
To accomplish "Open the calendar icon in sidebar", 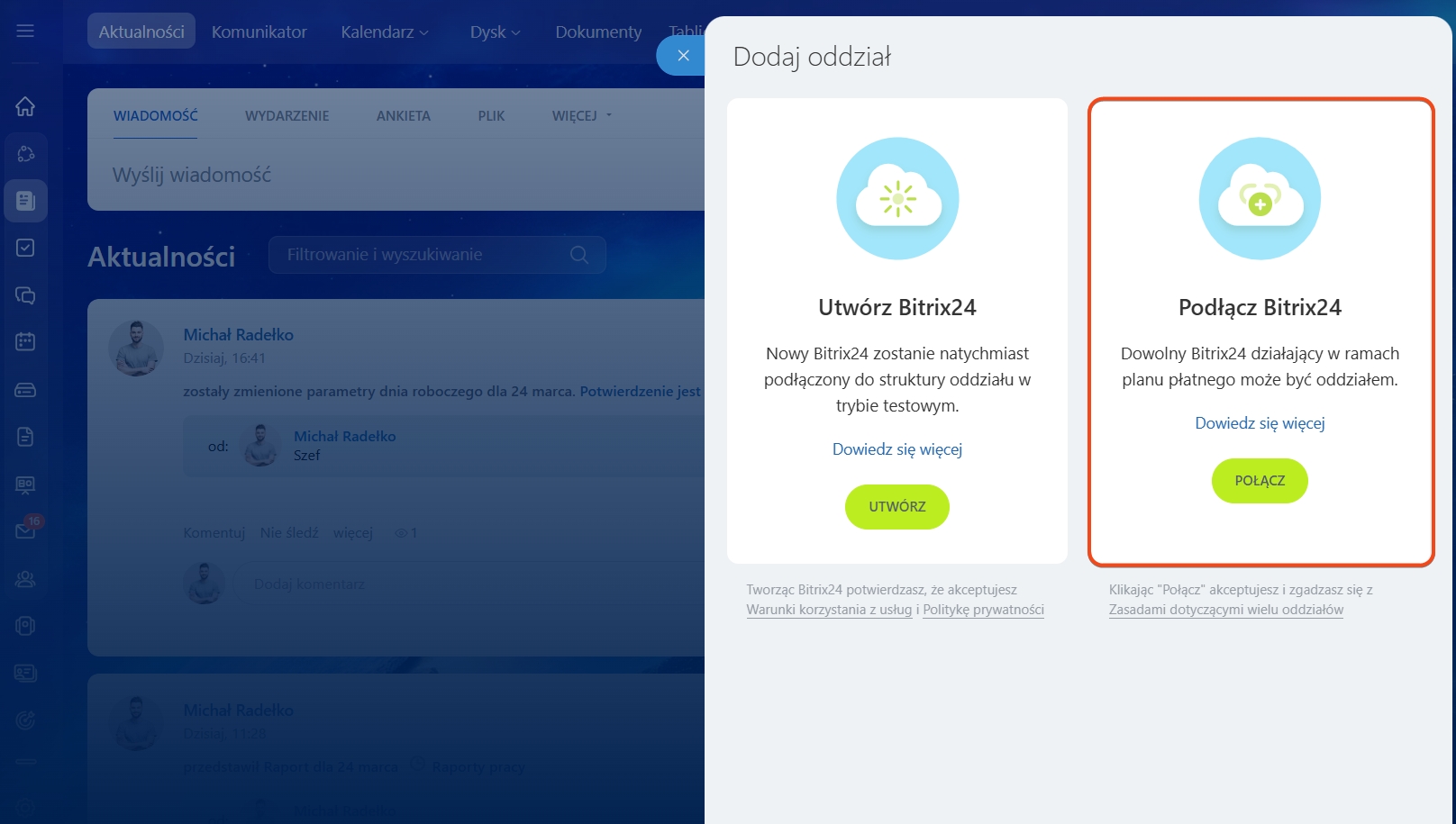I will 25,342.
